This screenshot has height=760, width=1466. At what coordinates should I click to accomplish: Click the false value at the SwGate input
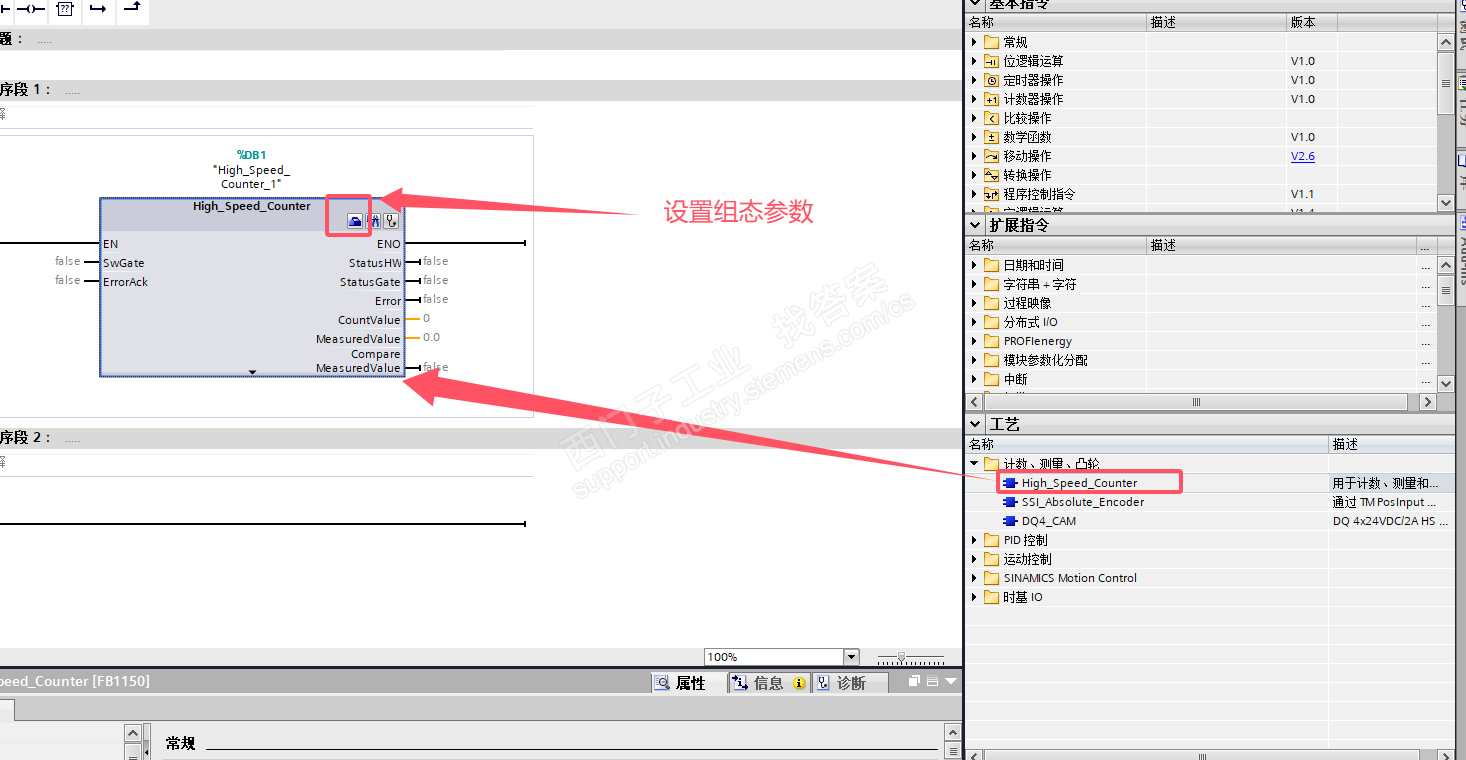(x=68, y=262)
